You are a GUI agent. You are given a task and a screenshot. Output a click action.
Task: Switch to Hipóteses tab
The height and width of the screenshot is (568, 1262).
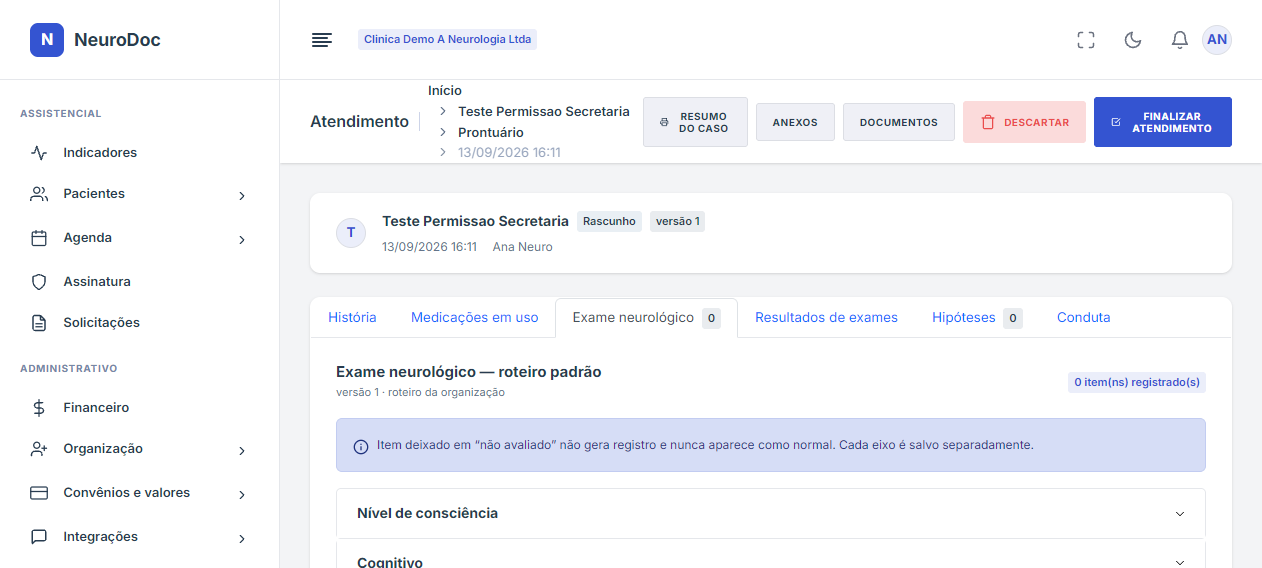coord(977,318)
